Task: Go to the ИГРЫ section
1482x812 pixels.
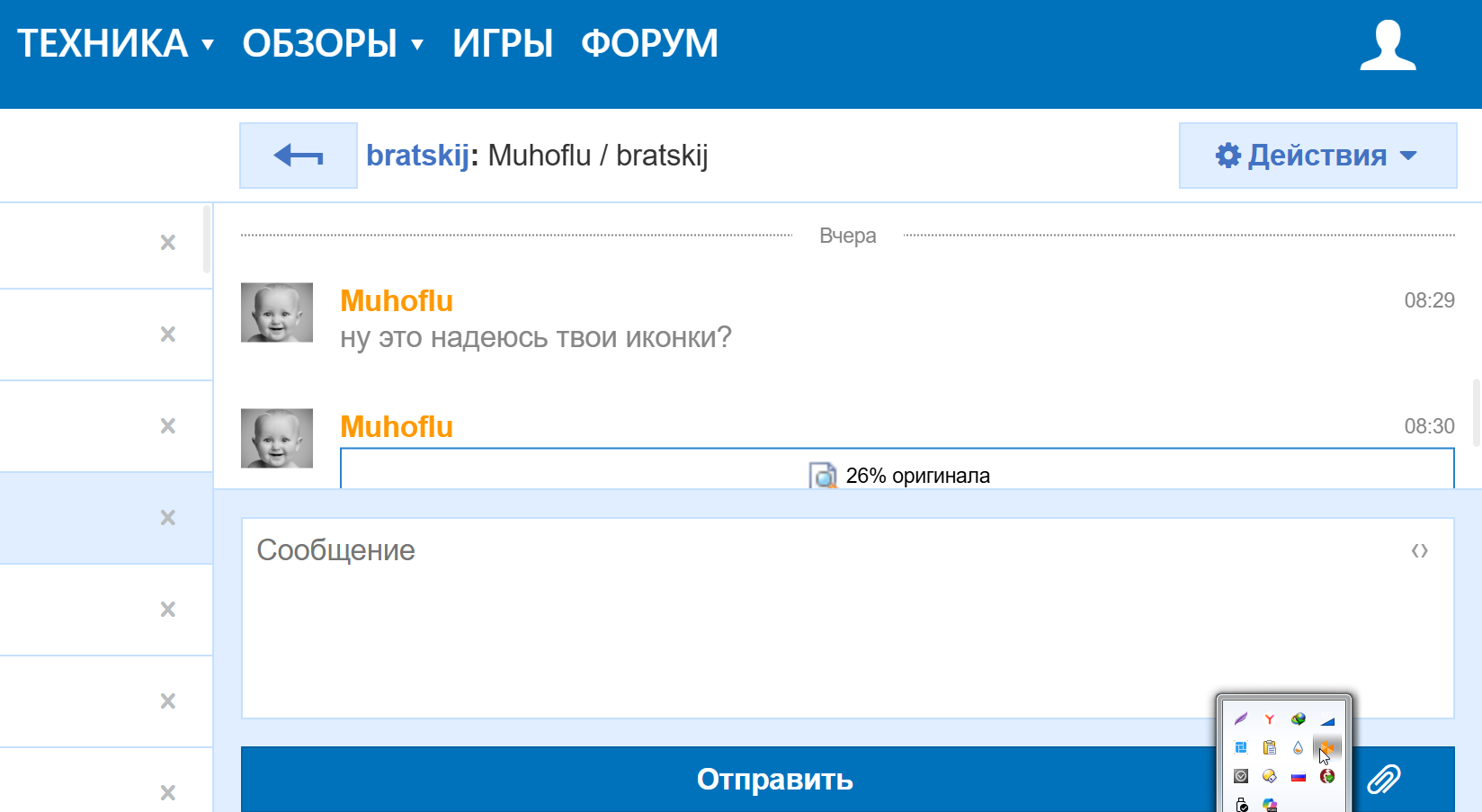Action: point(503,44)
